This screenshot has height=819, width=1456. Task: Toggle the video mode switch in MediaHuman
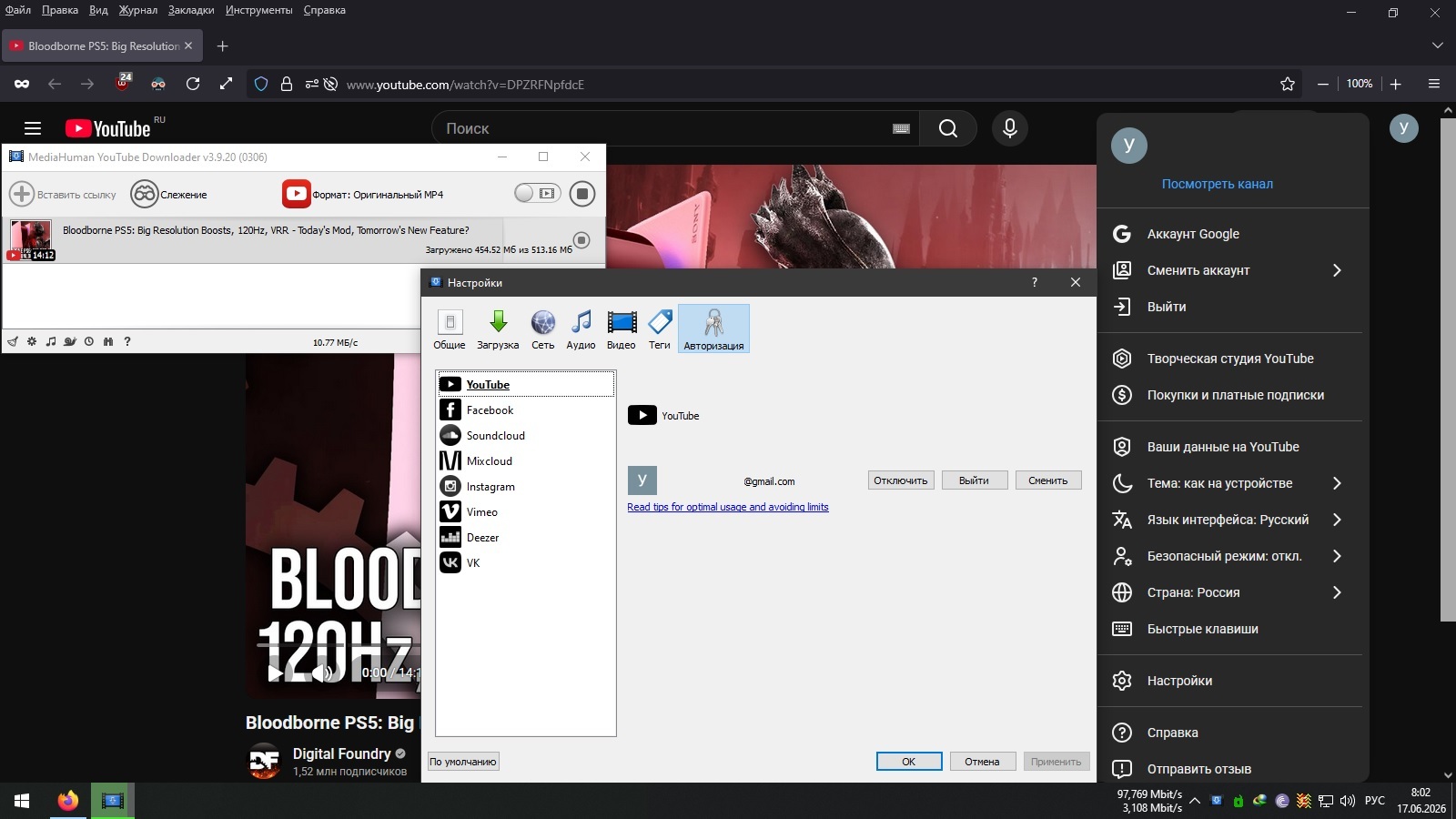pos(537,193)
